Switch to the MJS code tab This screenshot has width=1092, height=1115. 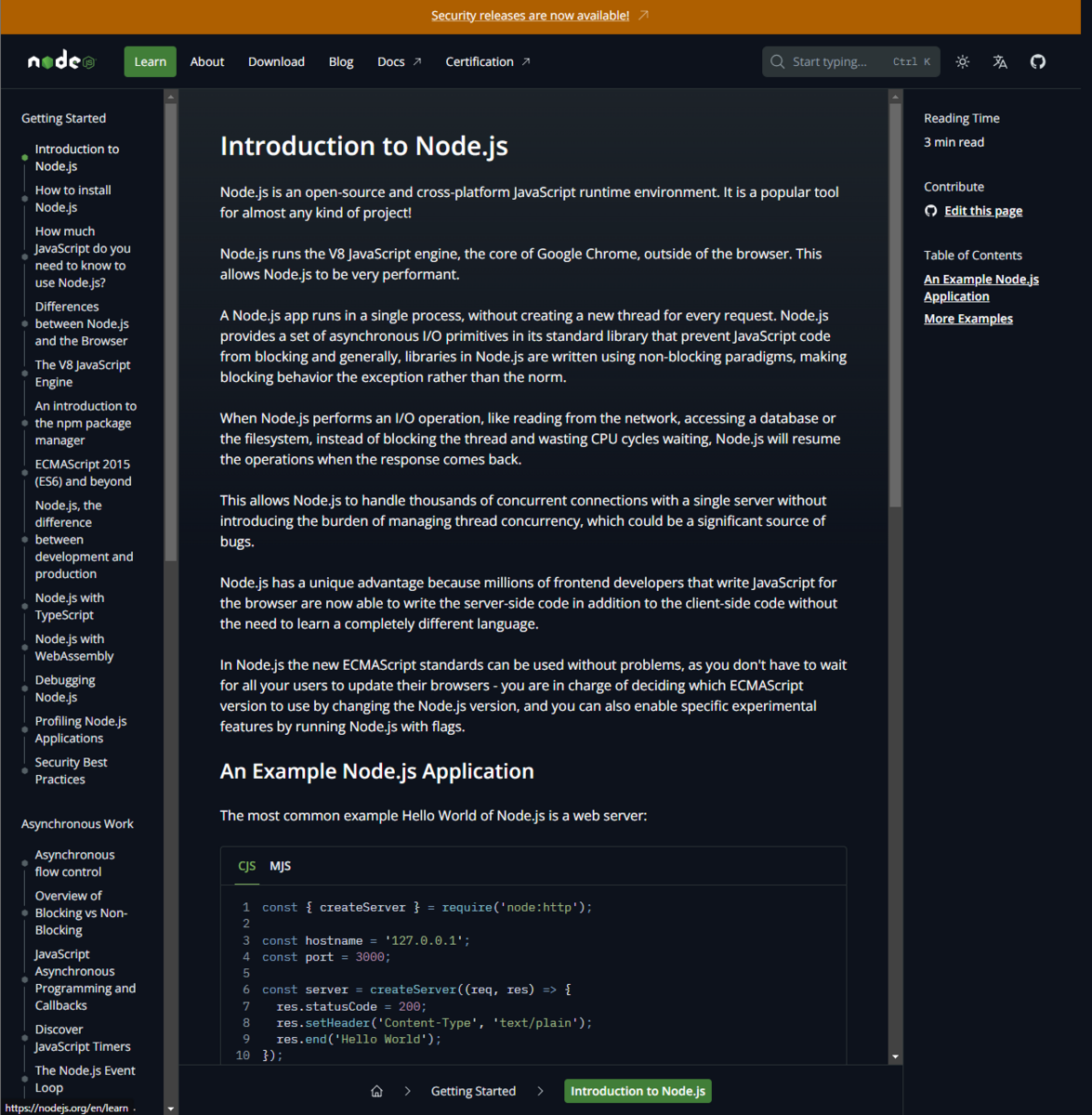pyautogui.click(x=280, y=865)
